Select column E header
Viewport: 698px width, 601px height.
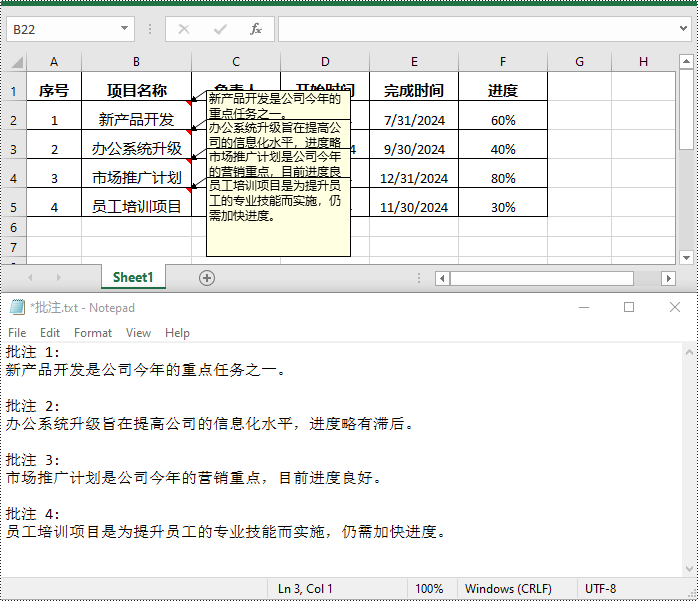tap(414, 62)
